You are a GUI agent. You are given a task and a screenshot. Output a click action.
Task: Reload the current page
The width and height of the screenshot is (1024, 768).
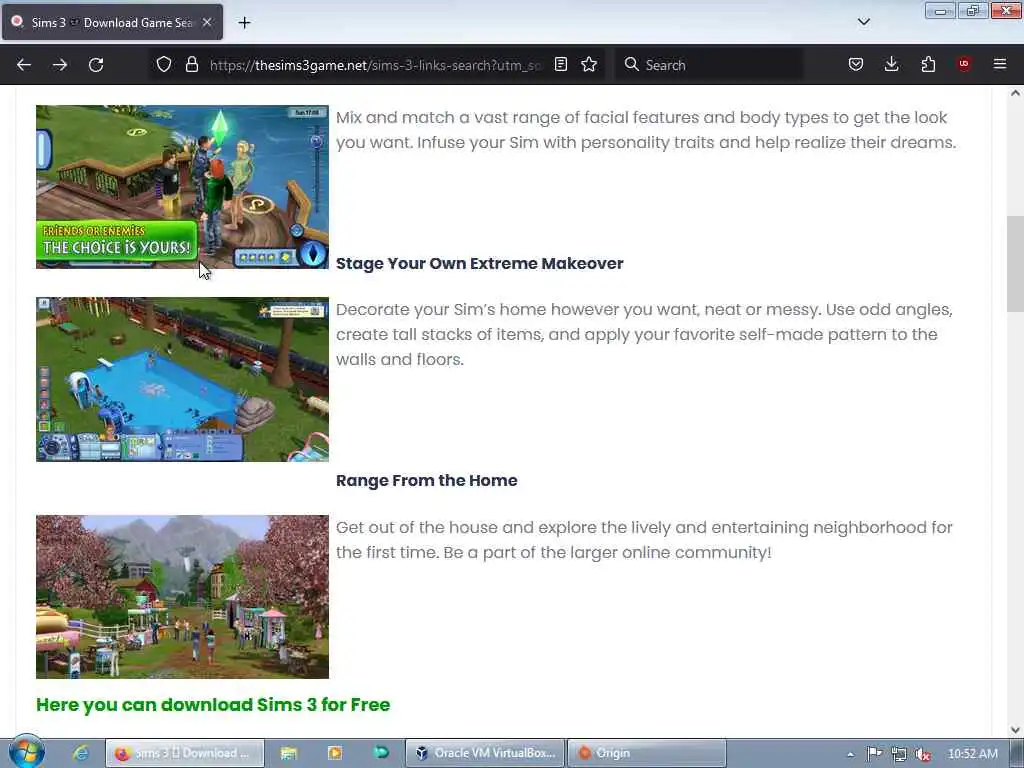tap(96, 65)
